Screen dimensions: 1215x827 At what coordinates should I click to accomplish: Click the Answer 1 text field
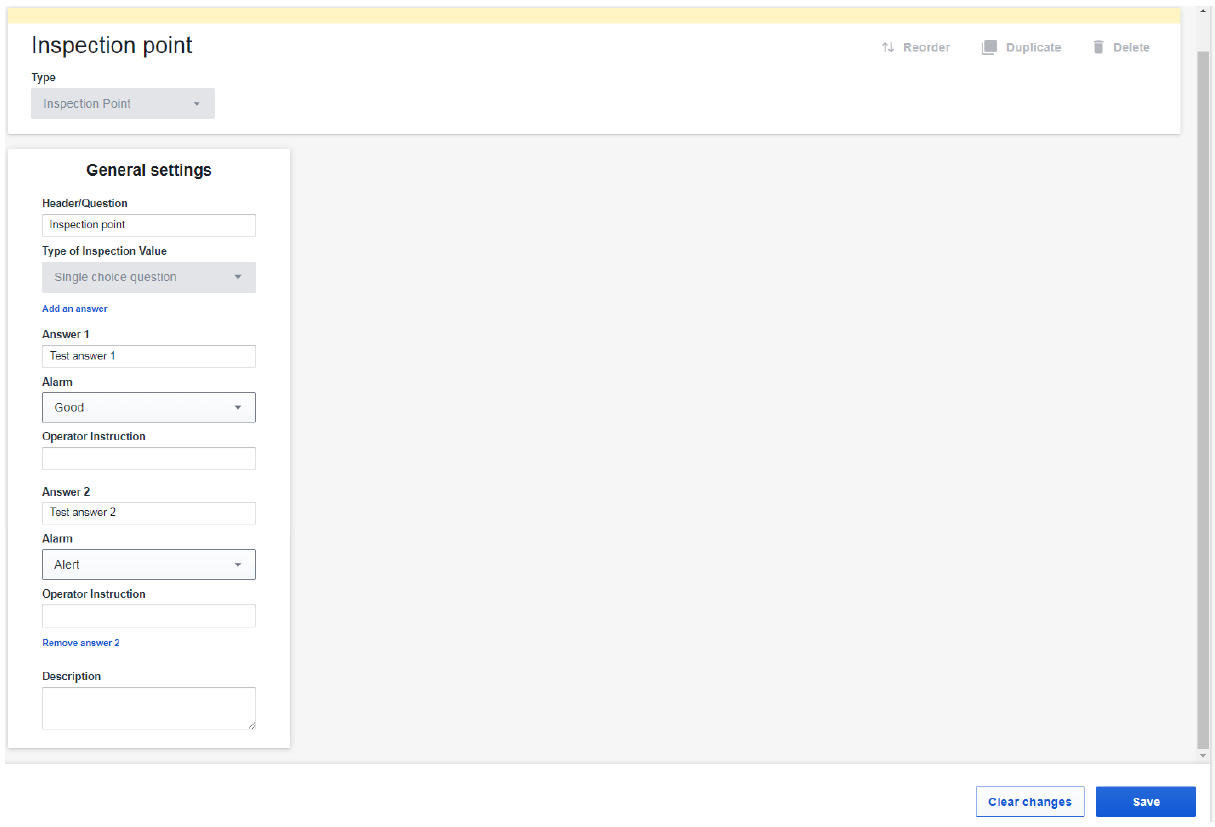pyautogui.click(x=149, y=356)
